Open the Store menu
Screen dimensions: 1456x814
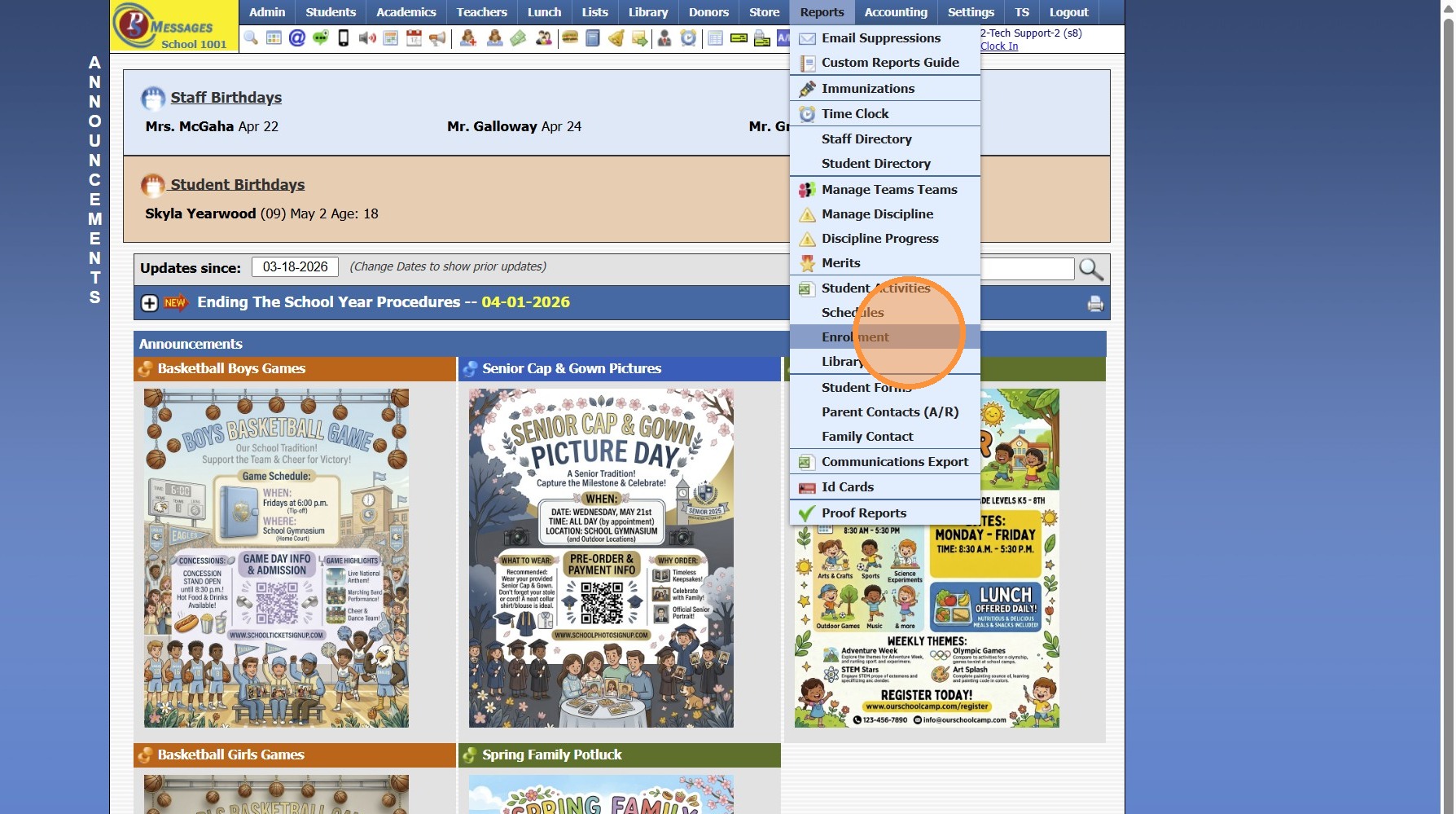(764, 12)
